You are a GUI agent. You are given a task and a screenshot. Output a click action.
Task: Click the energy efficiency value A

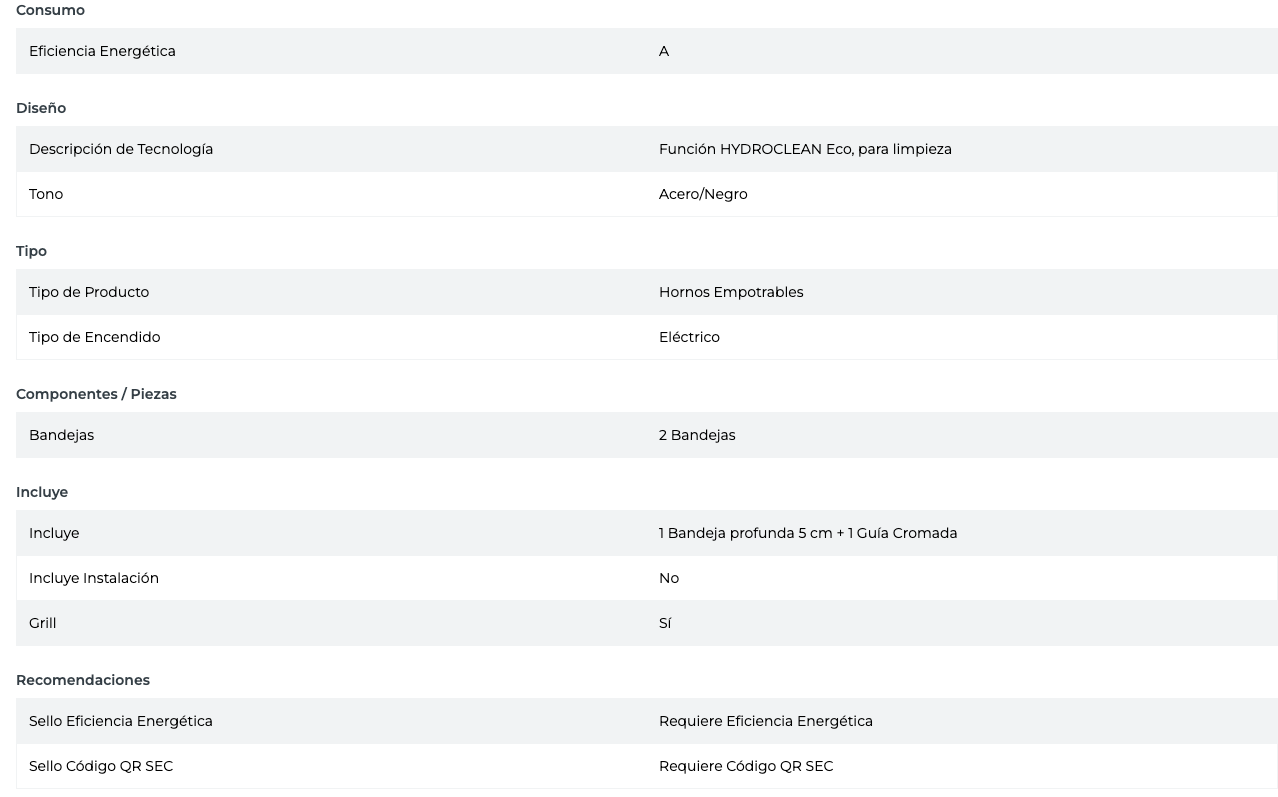click(x=664, y=51)
